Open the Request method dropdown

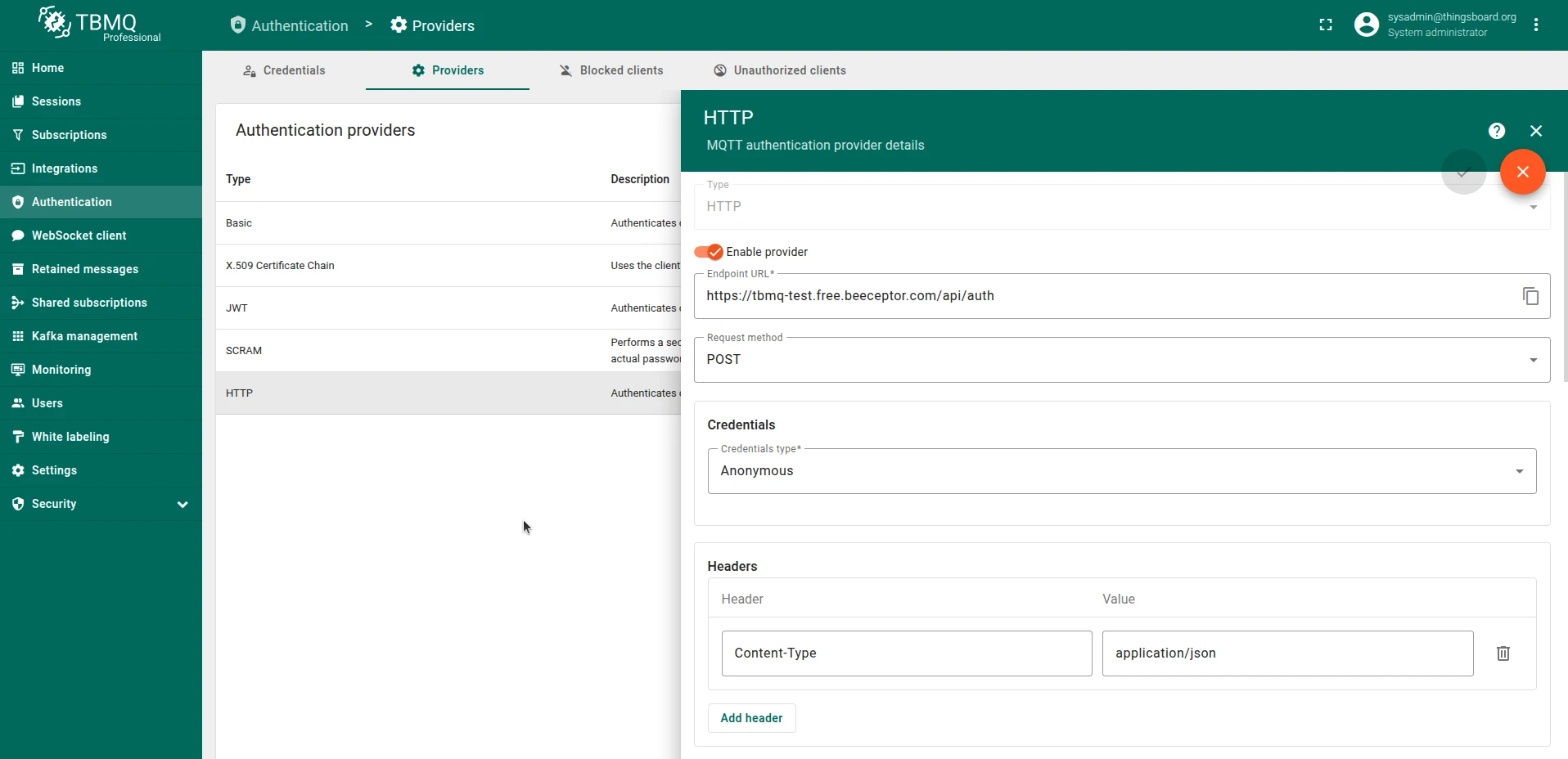(1122, 360)
